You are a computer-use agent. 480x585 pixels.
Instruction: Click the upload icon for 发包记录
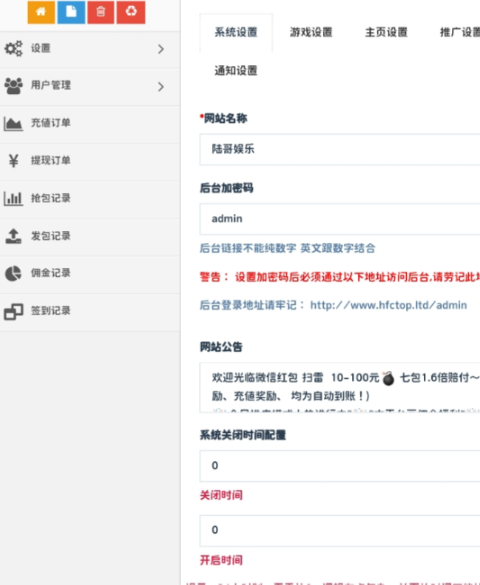13,236
